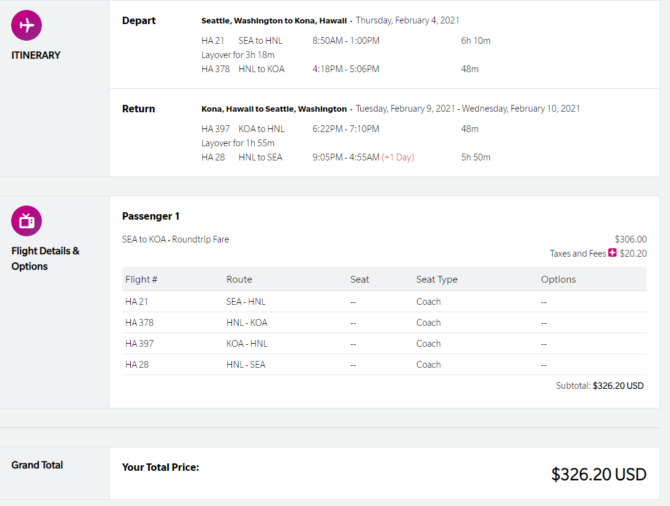
Task: Expand Taxes and Fees plus icon
Action: click(612, 254)
